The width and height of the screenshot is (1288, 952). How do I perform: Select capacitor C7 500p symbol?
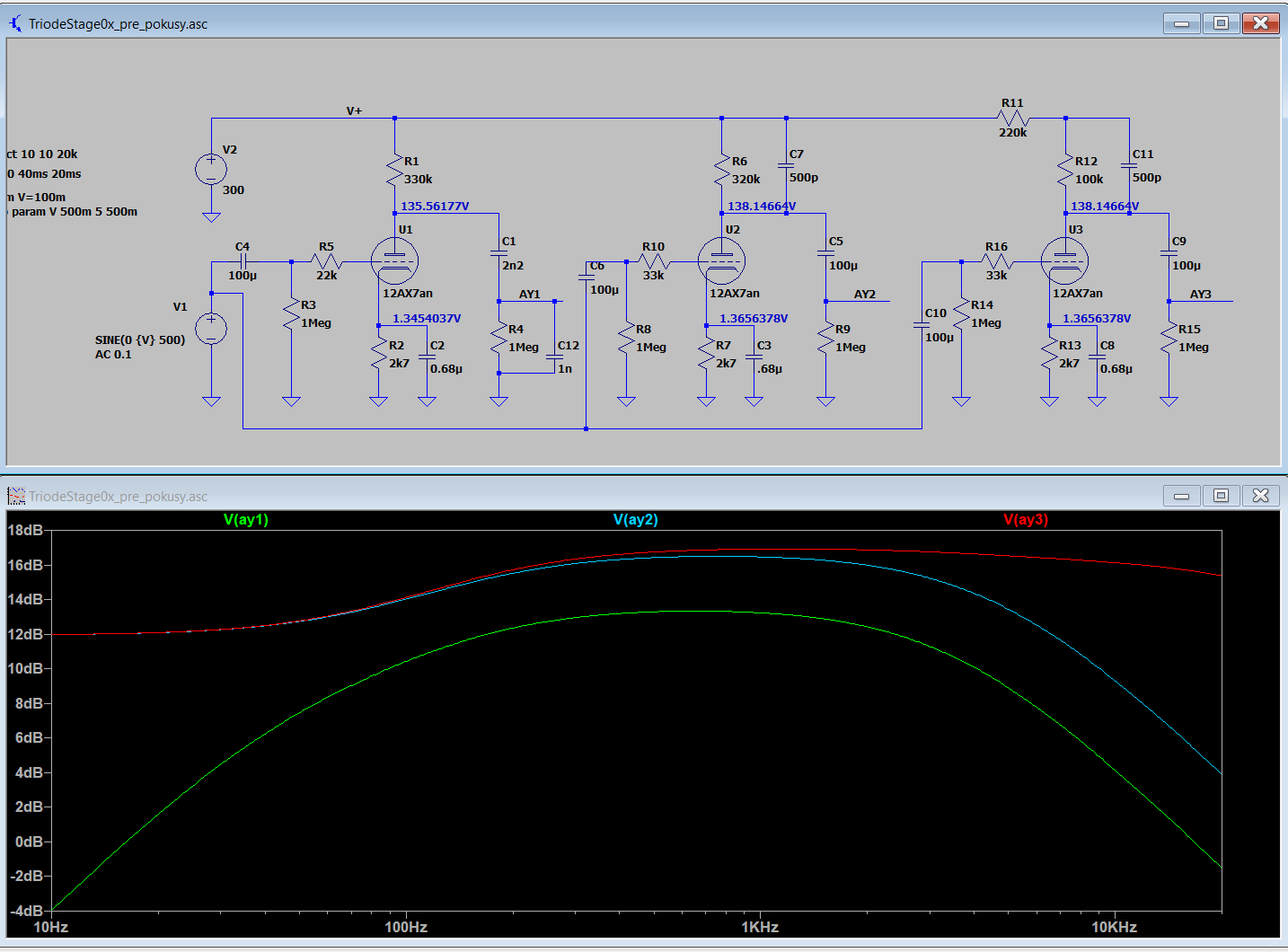(786, 166)
